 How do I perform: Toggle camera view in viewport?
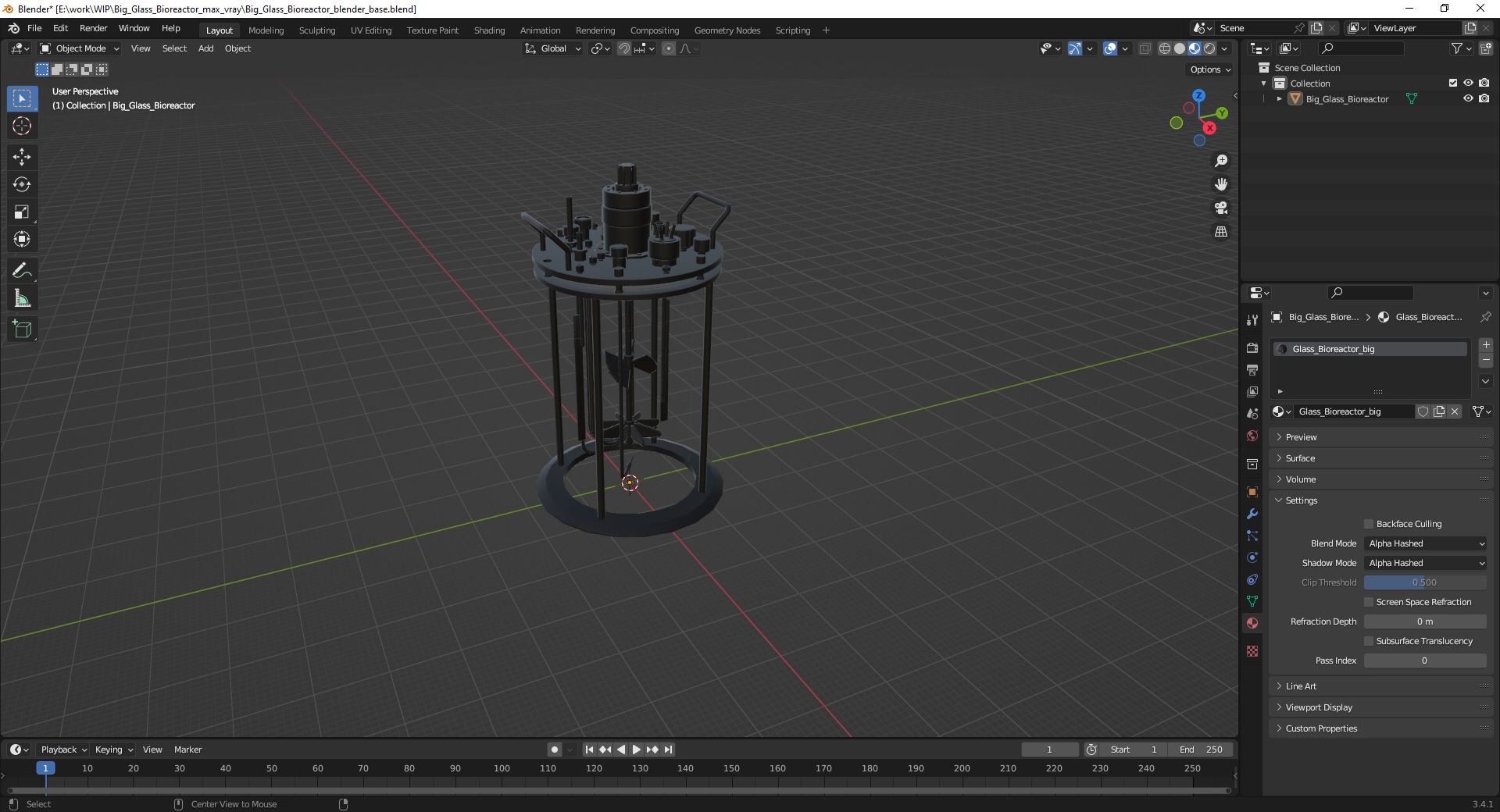point(1221,208)
